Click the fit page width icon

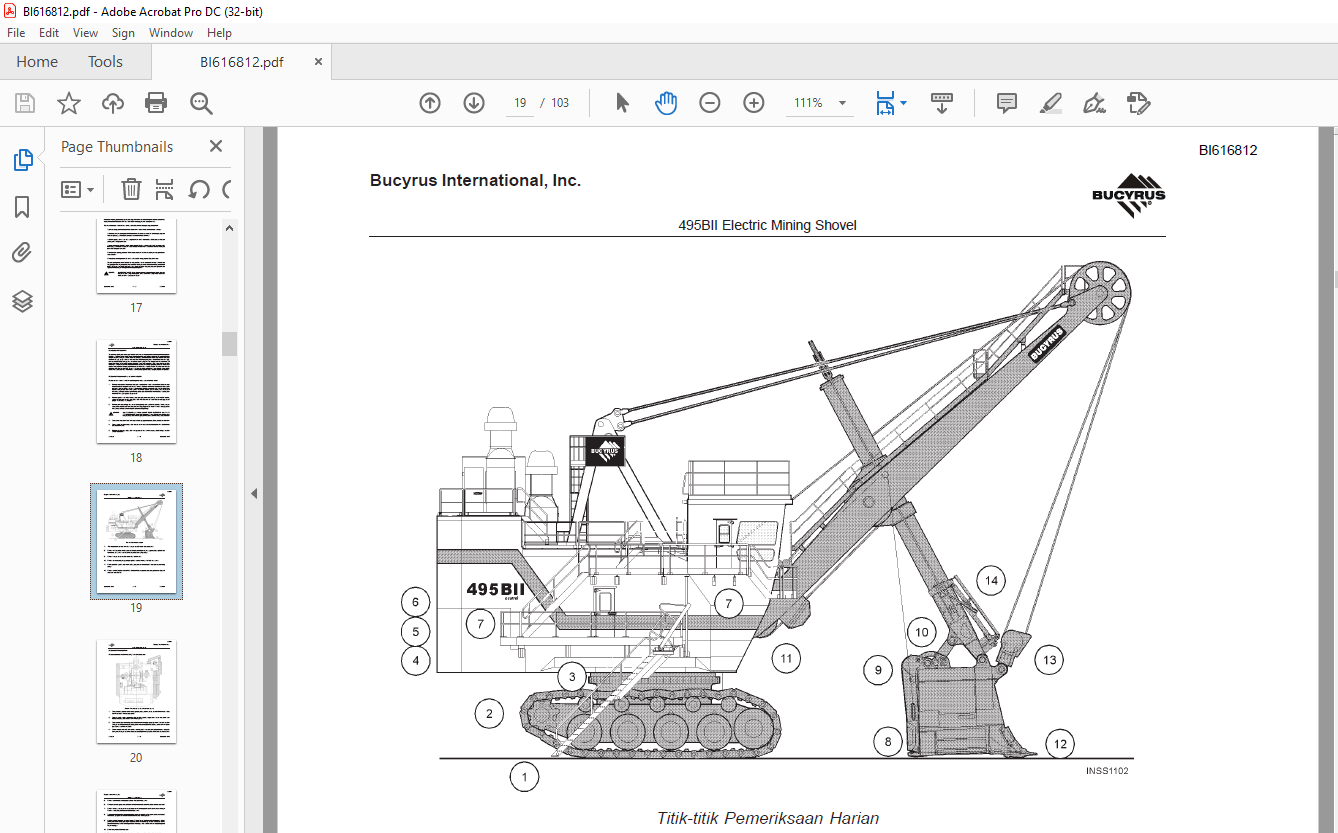pyautogui.click(x=885, y=103)
